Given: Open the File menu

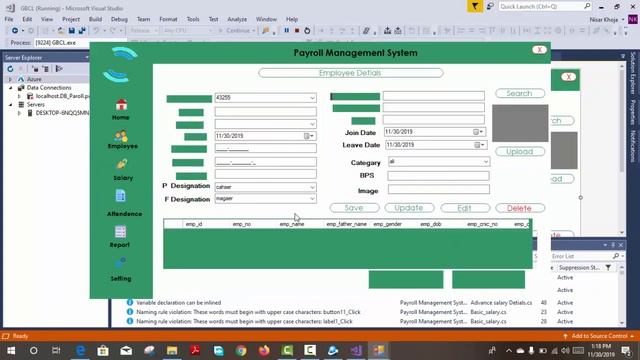Looking at the screenshot, I should (9, 19).
